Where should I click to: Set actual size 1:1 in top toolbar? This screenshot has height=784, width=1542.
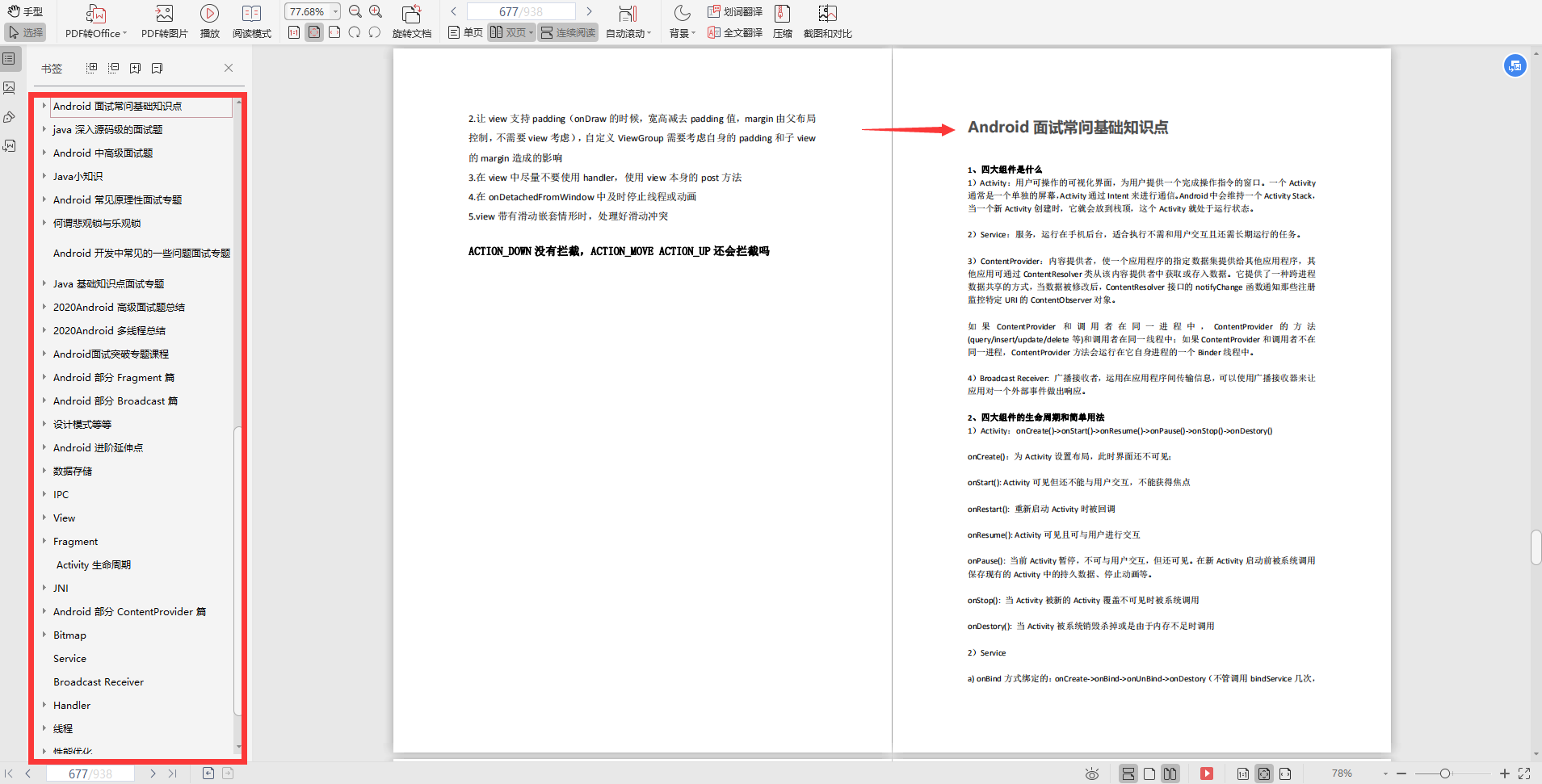tap(294, 32)
